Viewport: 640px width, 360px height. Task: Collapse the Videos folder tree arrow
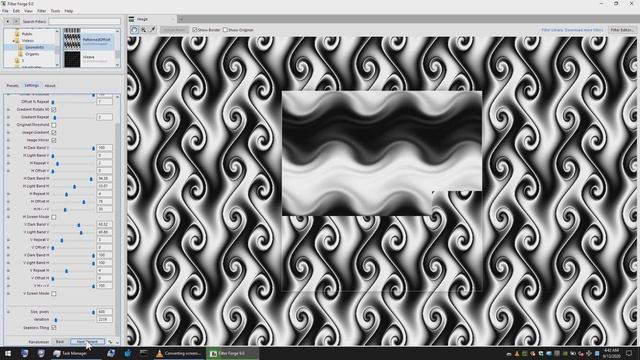[x=14, y=41]
